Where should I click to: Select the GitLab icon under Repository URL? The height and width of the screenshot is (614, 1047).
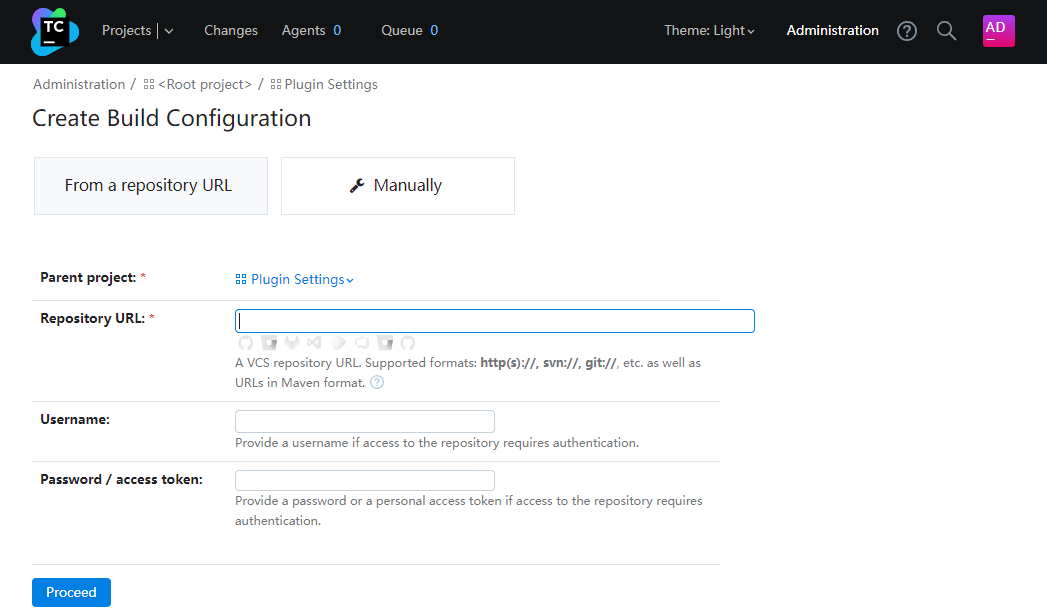(293, 343)
